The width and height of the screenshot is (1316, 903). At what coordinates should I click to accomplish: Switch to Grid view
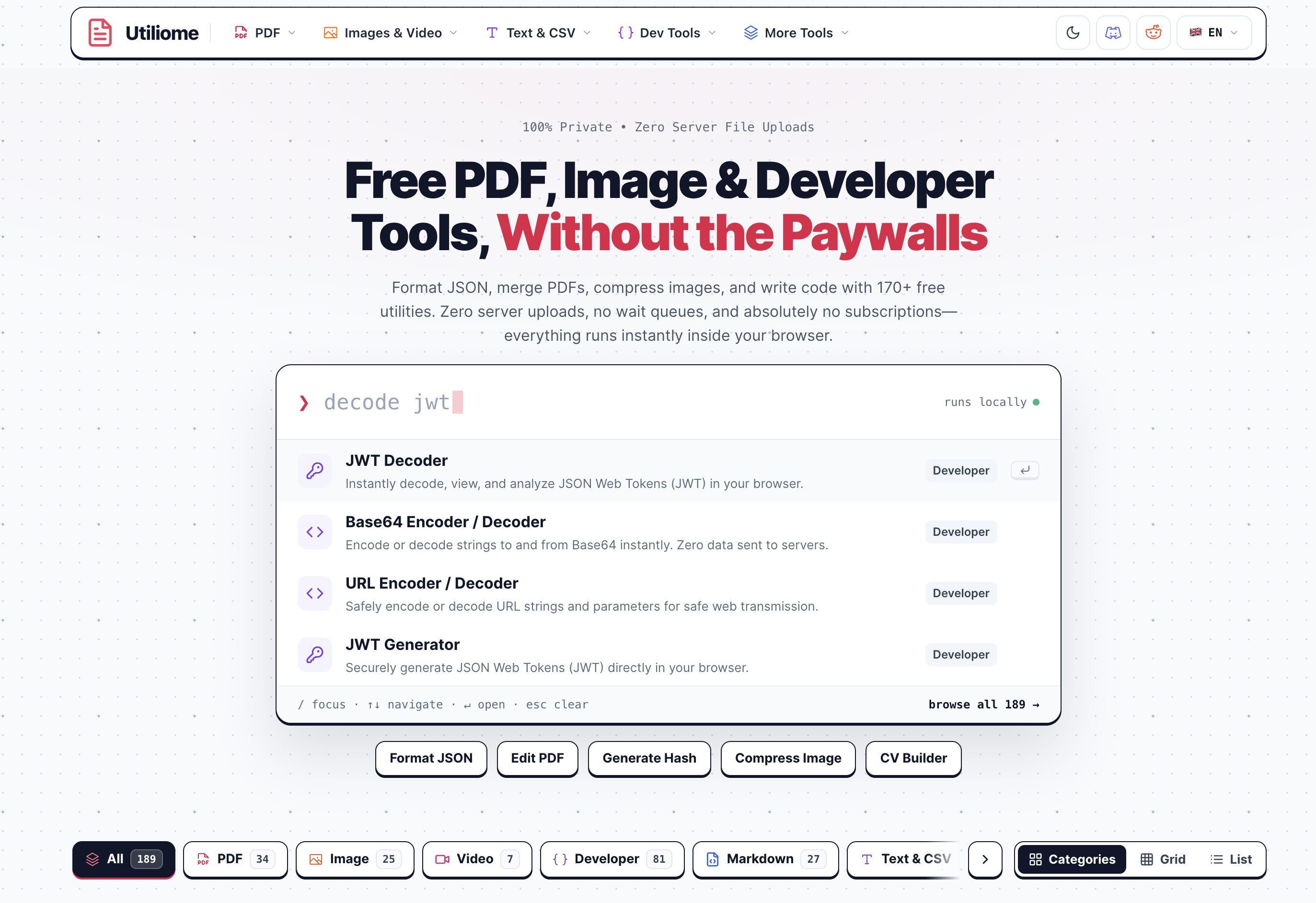[x=1163, y=859]
